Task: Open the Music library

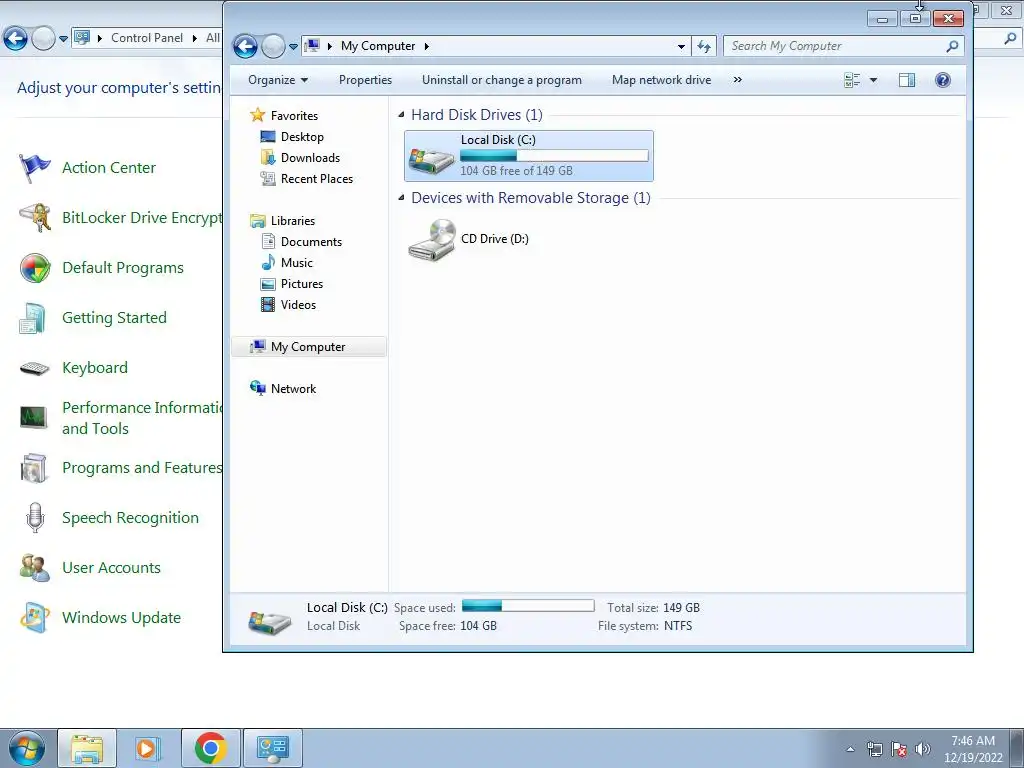Action: pos(296,263)
